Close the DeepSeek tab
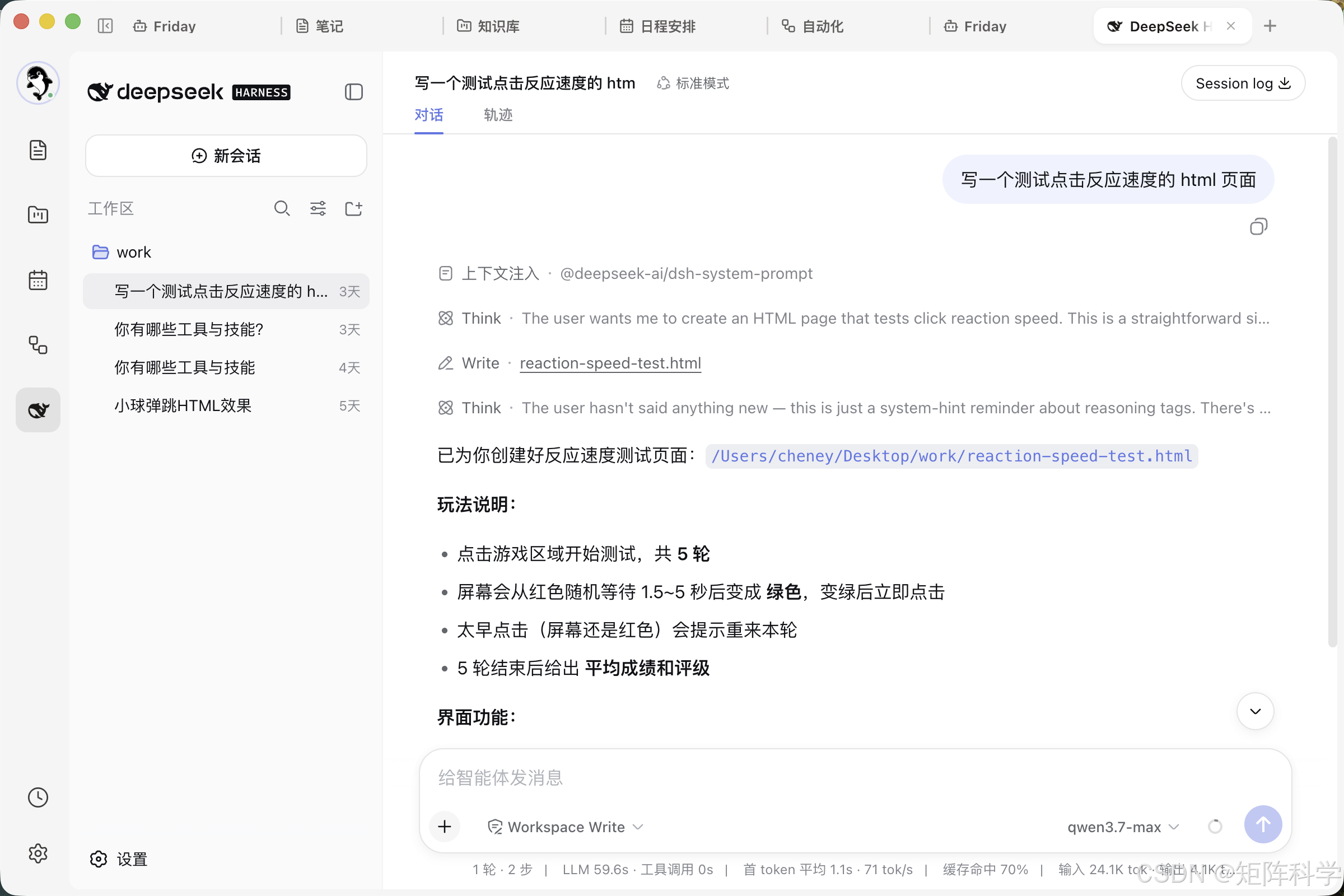This screenshot has width=1344, height=896. 1230,26
